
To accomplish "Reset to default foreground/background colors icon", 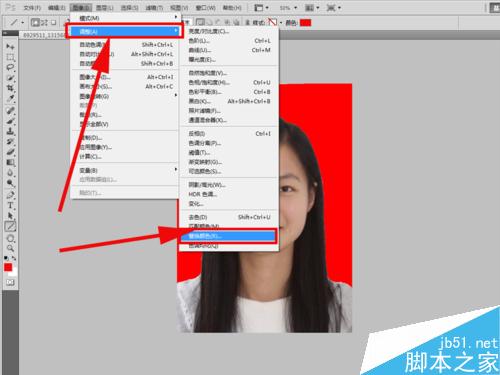I will (x=6, y=258).
